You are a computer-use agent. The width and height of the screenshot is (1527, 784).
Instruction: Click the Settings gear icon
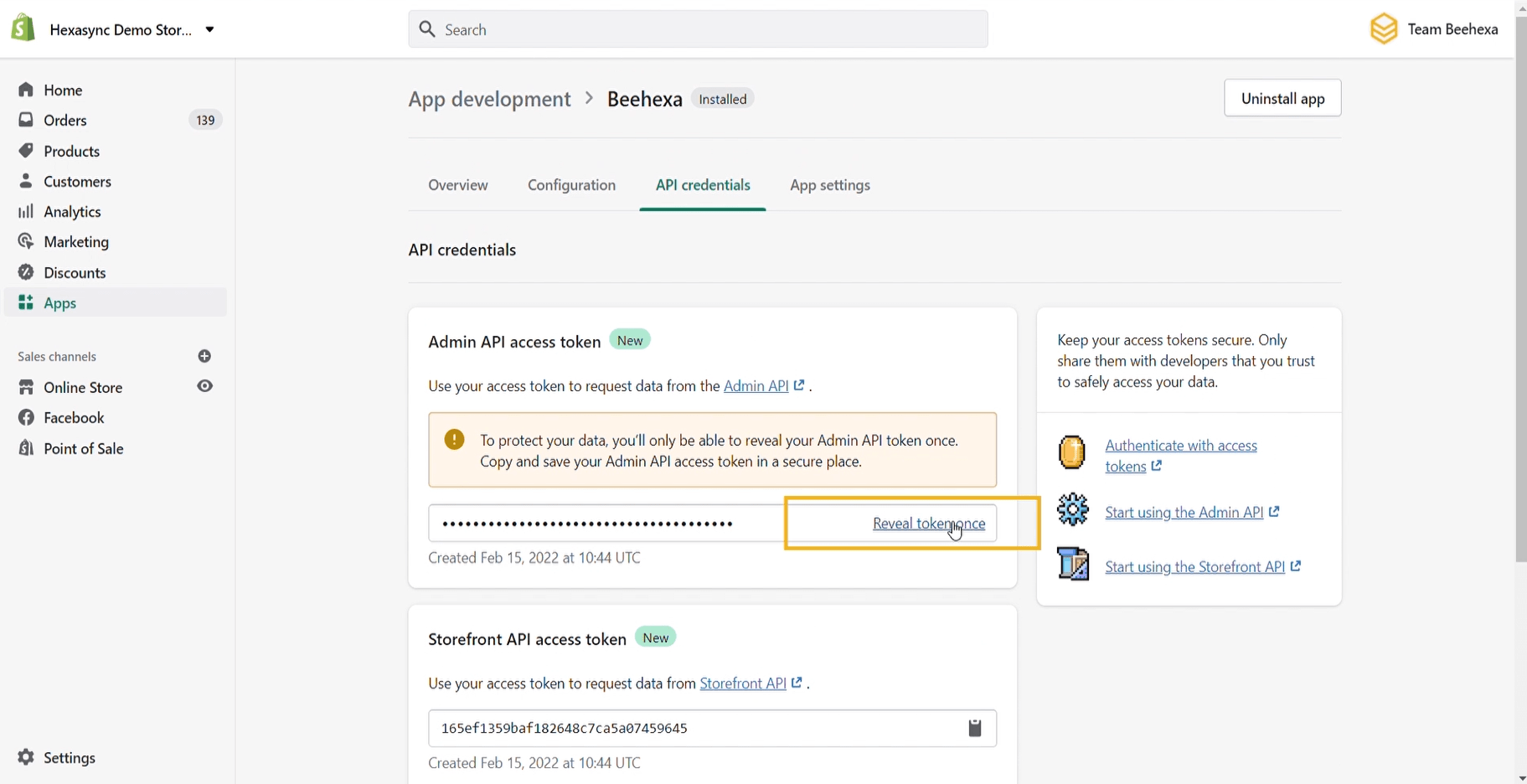(x=26, y=757)
